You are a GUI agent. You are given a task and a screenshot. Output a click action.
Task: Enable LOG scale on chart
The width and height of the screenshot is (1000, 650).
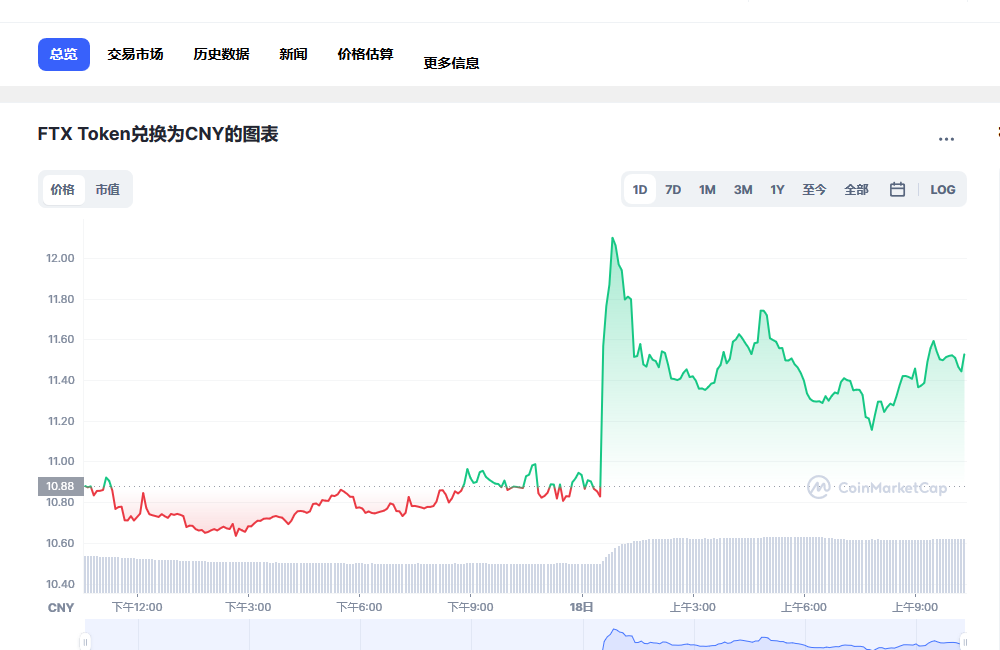point(943,189)
